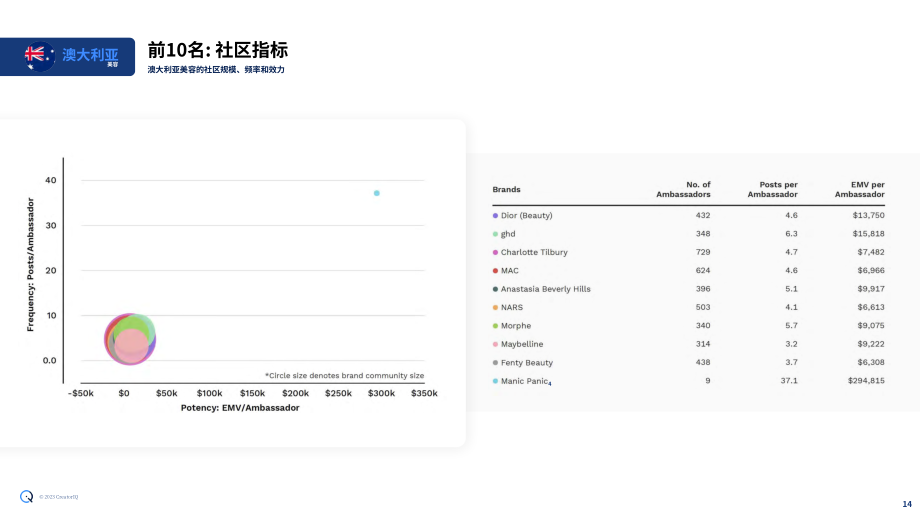Viewport: 920px width, 518px height.
Task: Click the Manic Panic dot on the chart
Action: coord(377,193)
